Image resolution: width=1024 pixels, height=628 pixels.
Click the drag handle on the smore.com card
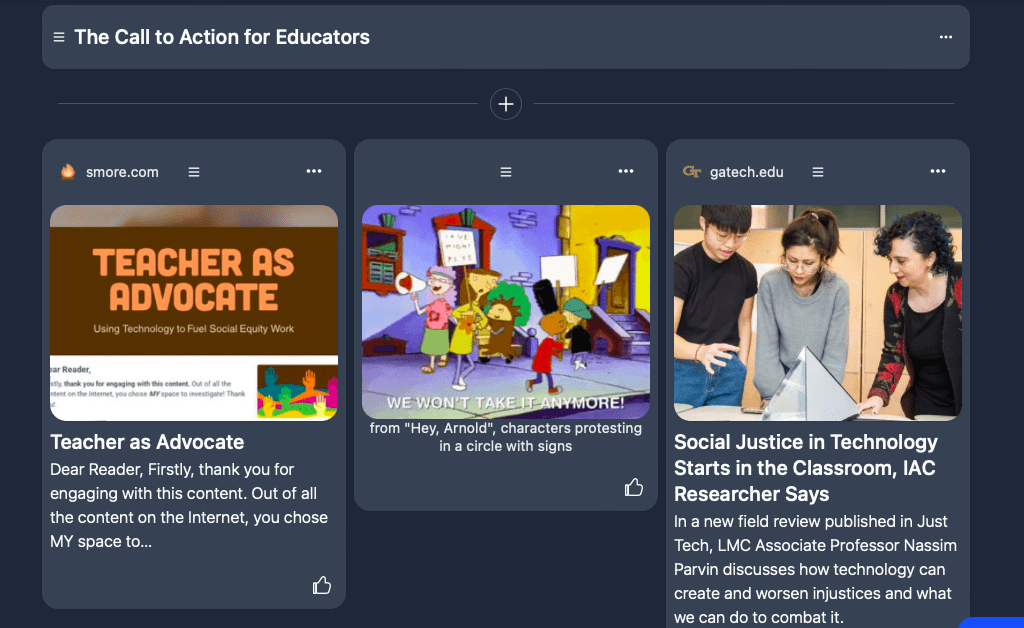pos(194,172)
